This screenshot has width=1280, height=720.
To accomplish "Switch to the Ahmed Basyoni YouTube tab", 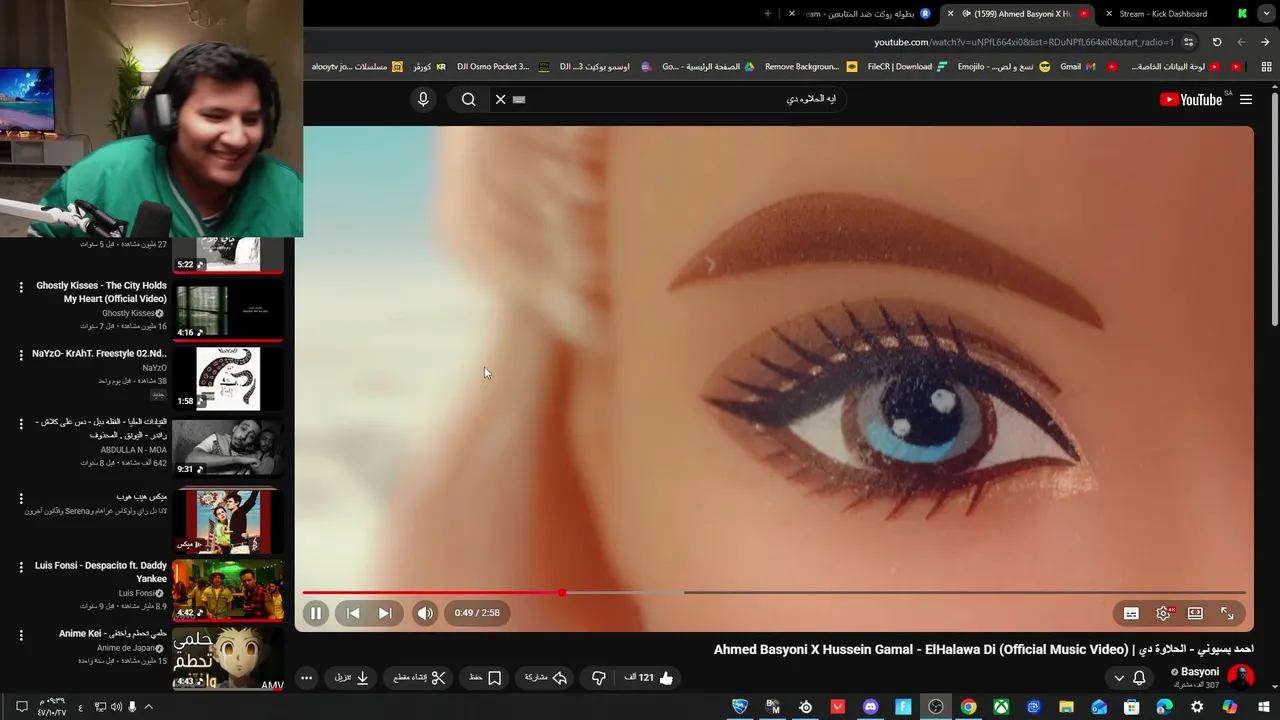I will pyautogui.click(x=1020, y=14).
